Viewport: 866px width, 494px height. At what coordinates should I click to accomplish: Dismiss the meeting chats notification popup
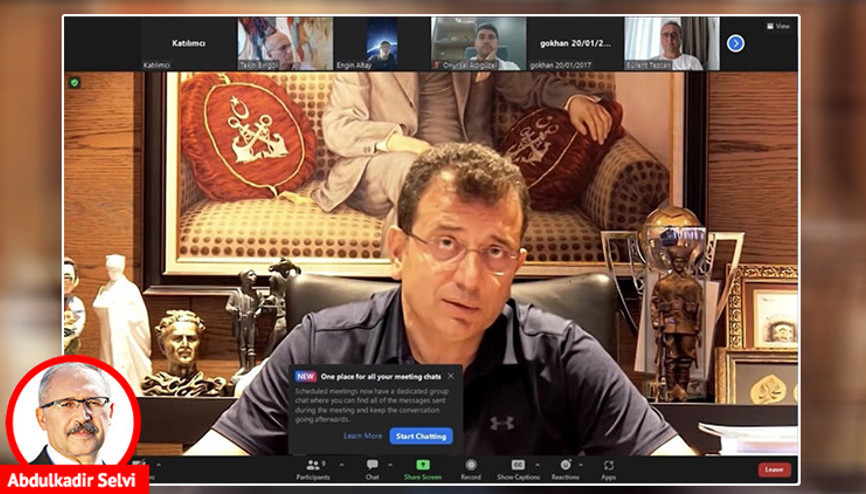point(450,376)
